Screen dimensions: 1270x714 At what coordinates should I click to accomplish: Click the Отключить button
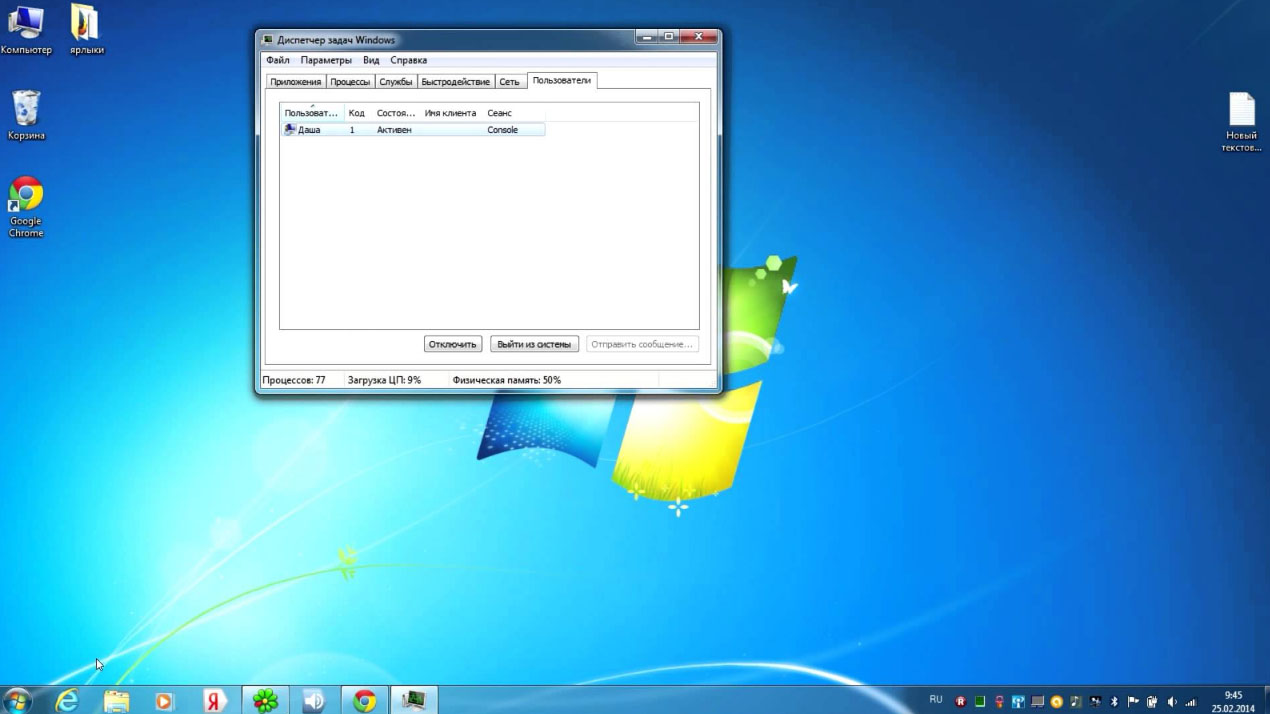point(452,344)
